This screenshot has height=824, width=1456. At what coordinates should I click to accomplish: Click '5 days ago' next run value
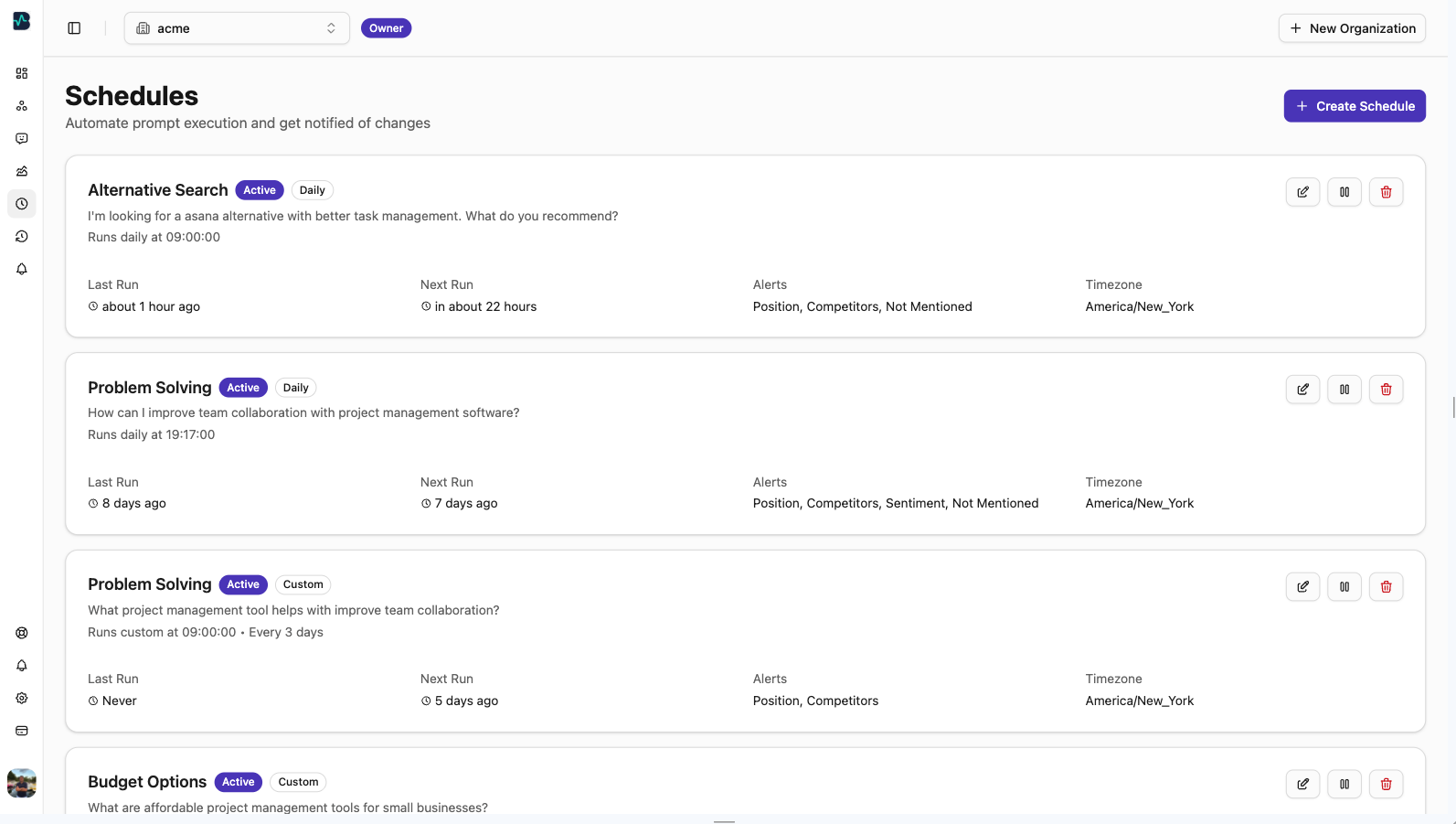click(x=466, y=701)
